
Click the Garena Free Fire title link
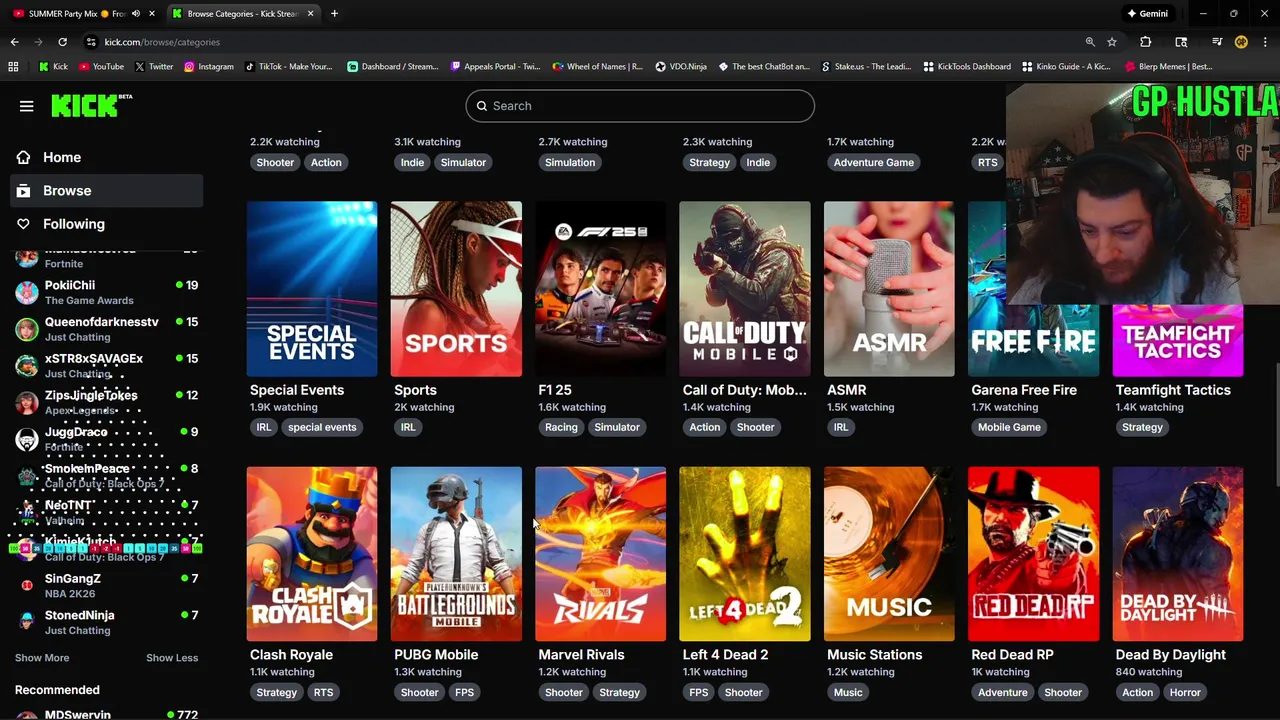1024,390
